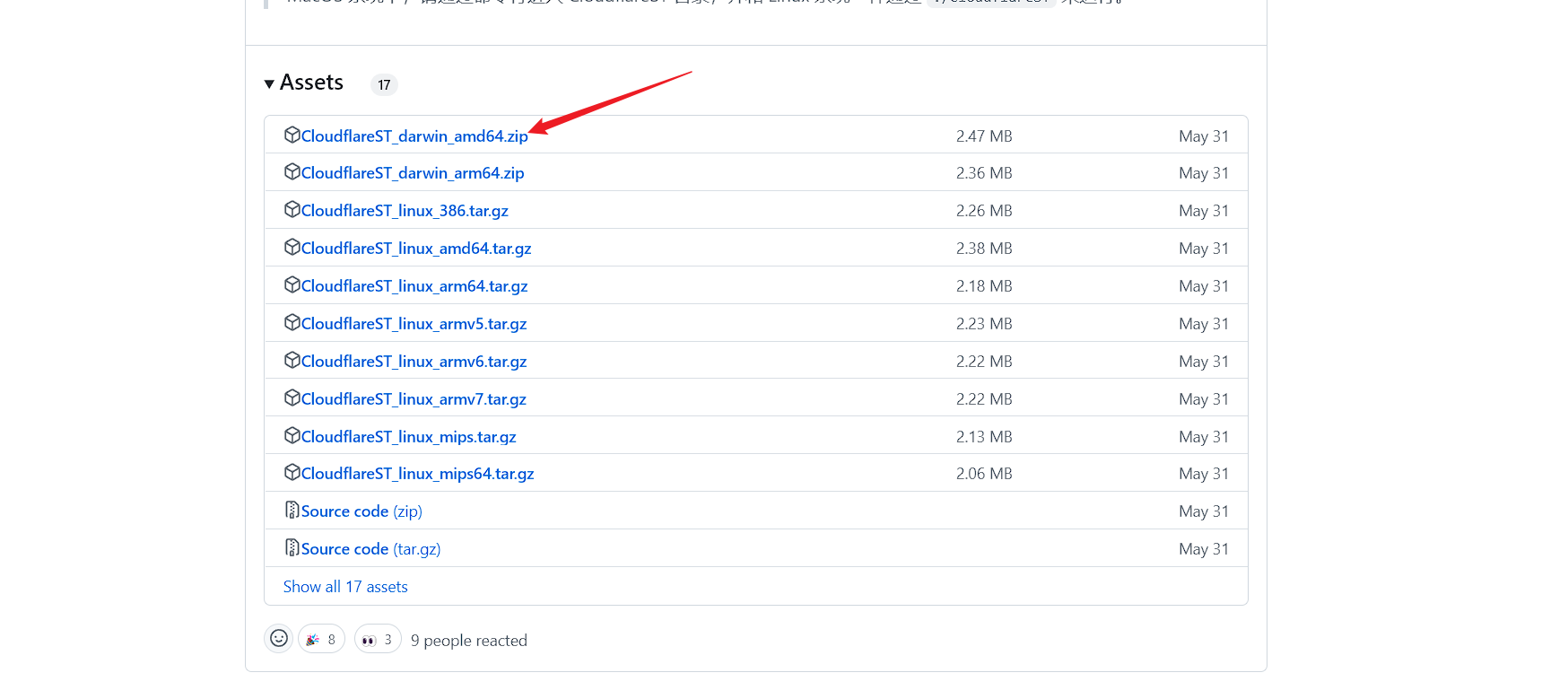Click package icon beside CloudflareST_linux_arm64.tar.gz
The width and height of the screenshot is (1568, 699).
click(x=292, y=284)
